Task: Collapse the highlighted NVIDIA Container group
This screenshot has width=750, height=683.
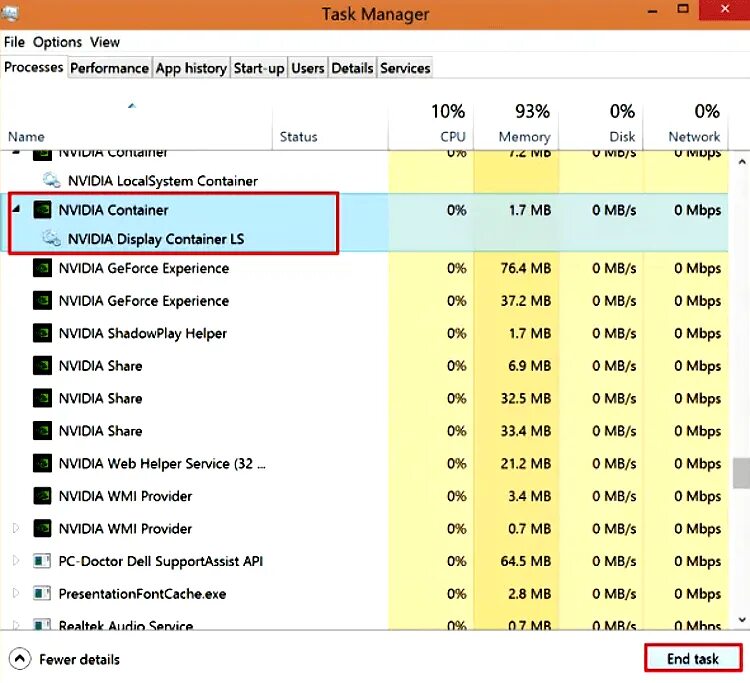Action: click(x=17, y=209)
